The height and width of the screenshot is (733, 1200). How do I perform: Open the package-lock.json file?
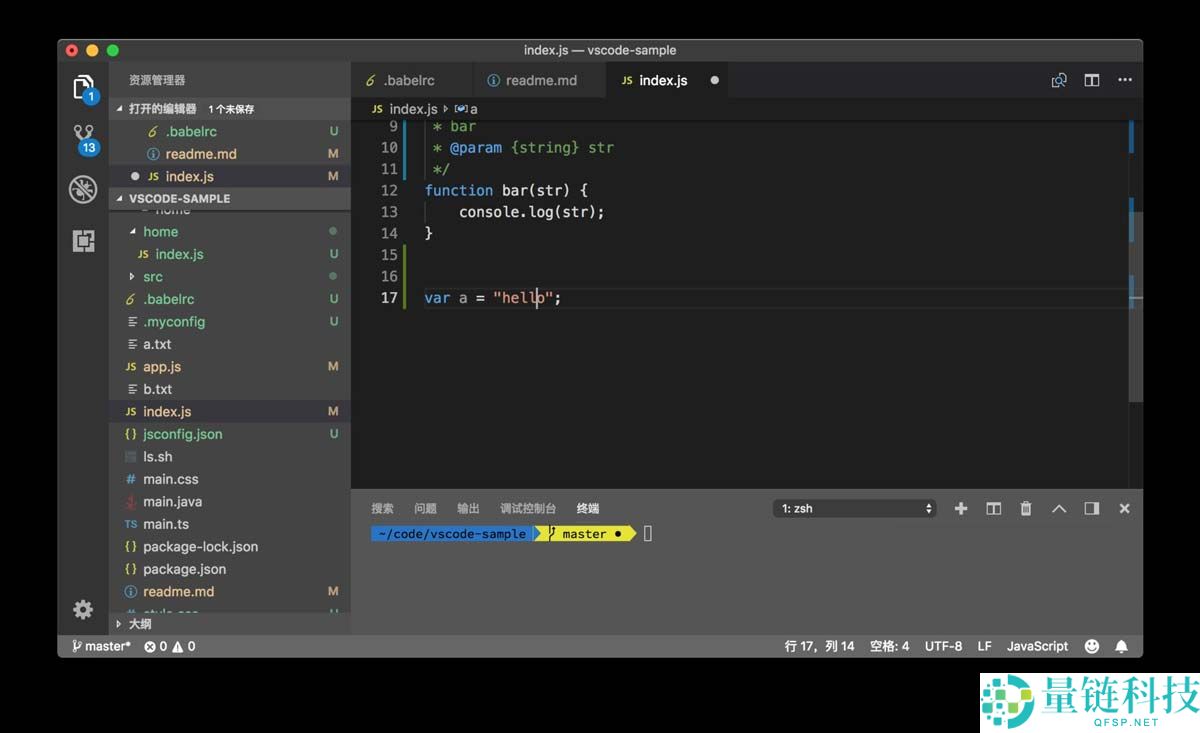230,547
